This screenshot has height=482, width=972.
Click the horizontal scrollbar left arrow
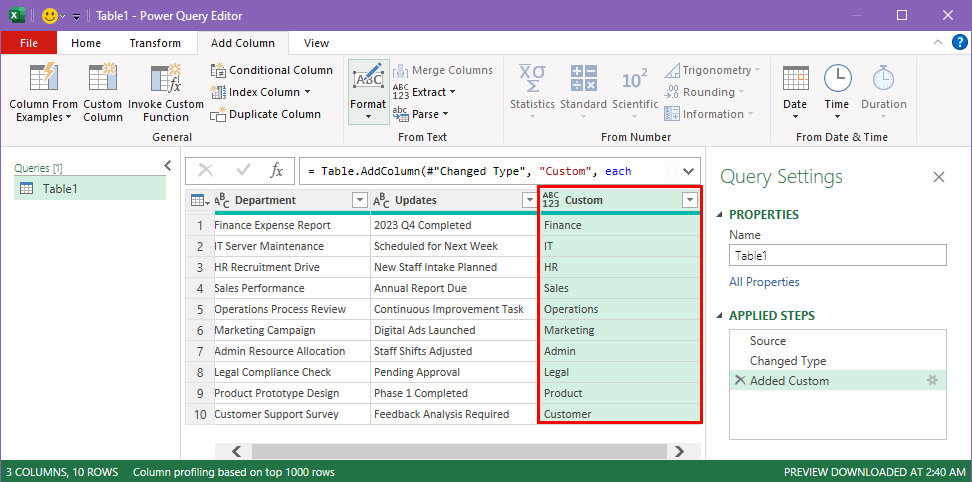pyautogui.click(x=236, y=451)
